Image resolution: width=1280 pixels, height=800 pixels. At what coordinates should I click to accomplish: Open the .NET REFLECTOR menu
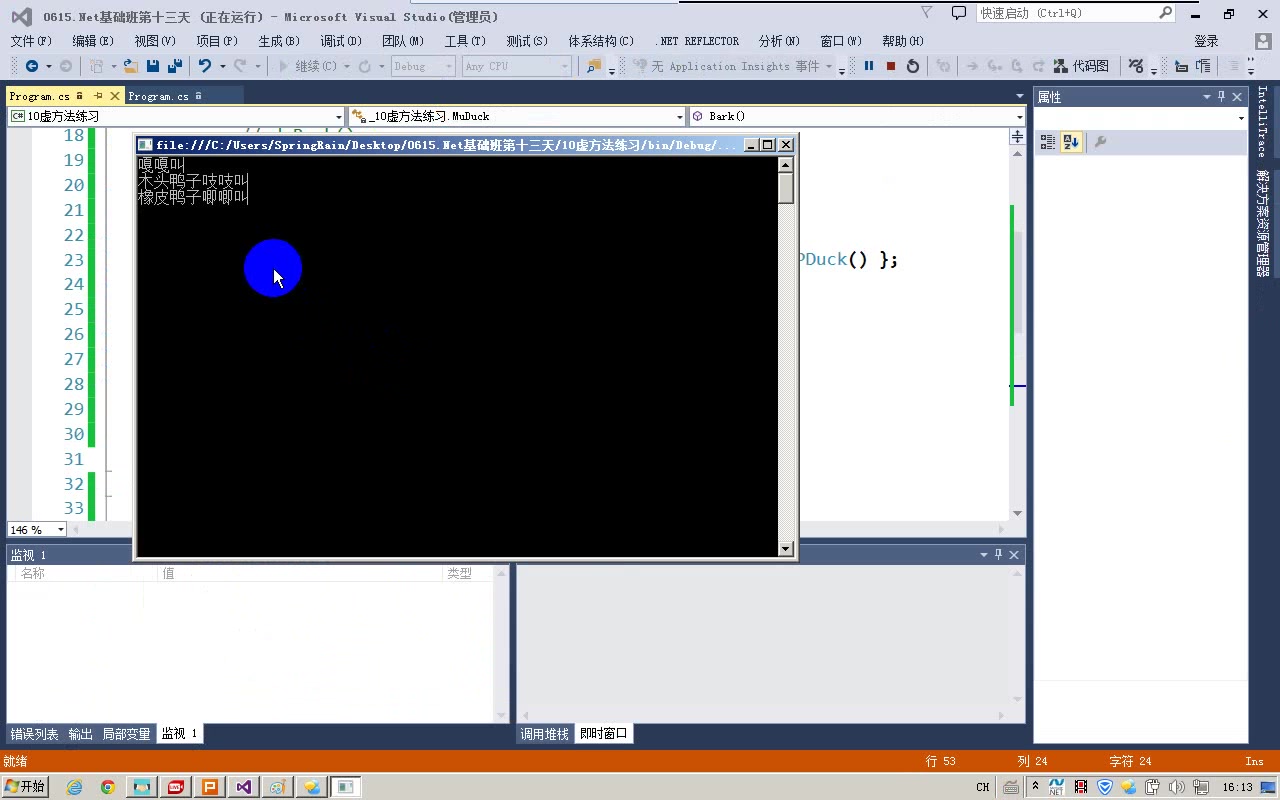(x=697, y=41)
